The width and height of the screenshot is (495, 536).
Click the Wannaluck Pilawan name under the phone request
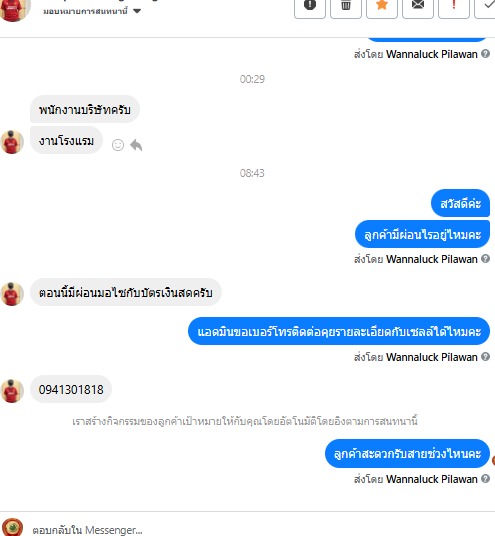click(x=432, y=357)
